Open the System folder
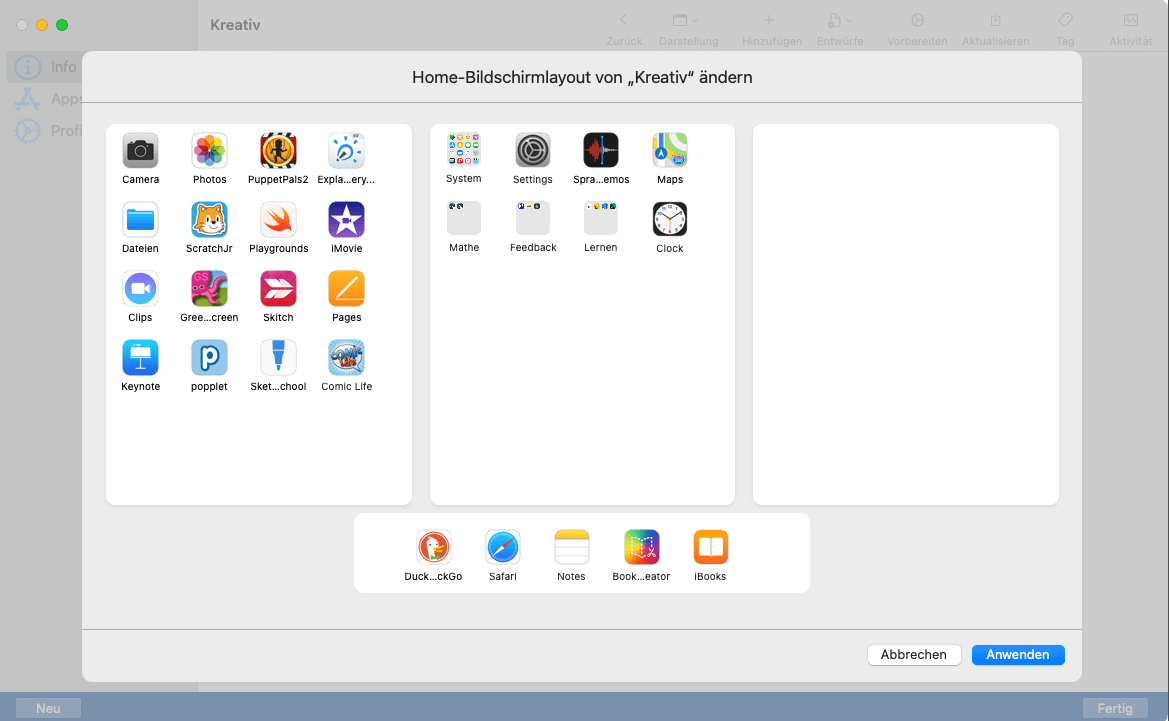 (x=463, y=150)
